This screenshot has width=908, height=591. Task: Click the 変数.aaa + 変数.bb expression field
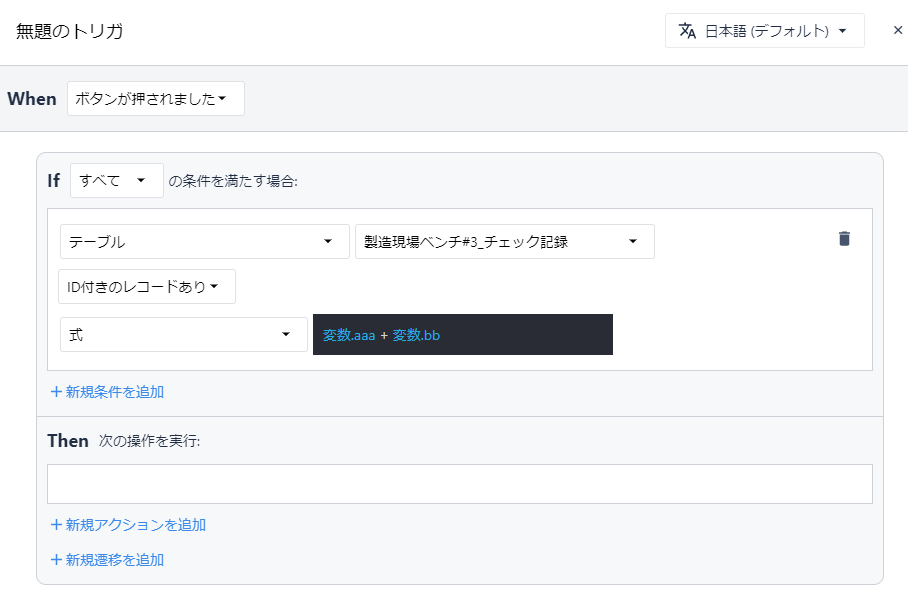pyautogui.click(x=463, y=335)
